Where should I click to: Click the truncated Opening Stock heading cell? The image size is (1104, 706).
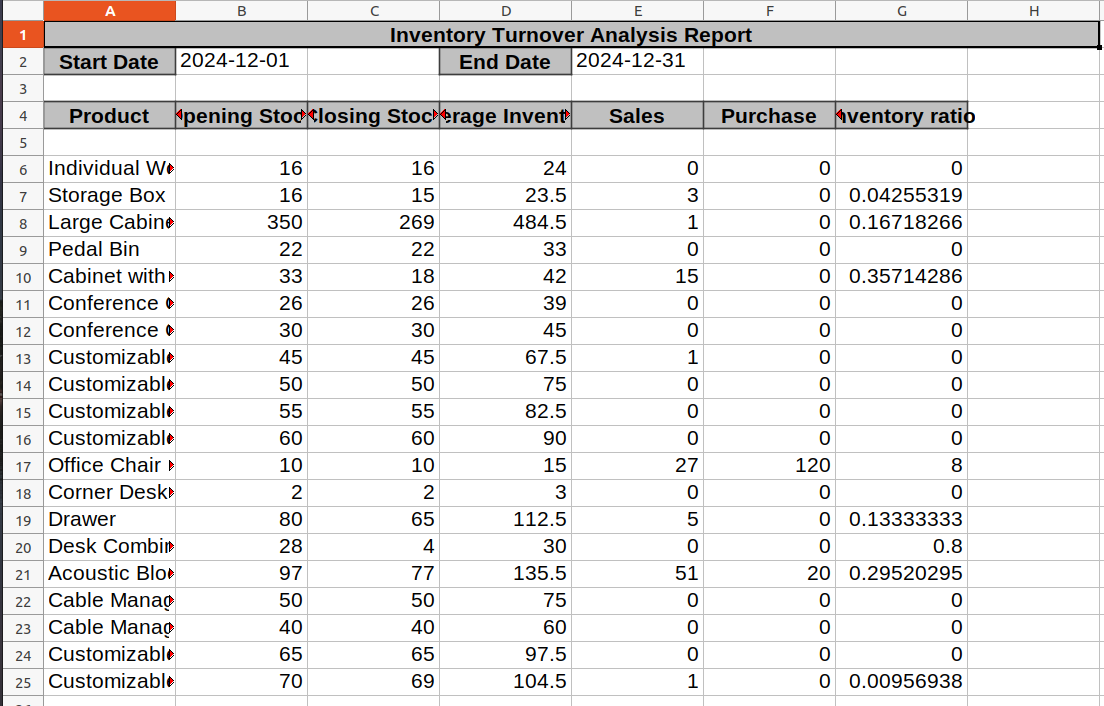click(x=242, y=115)
